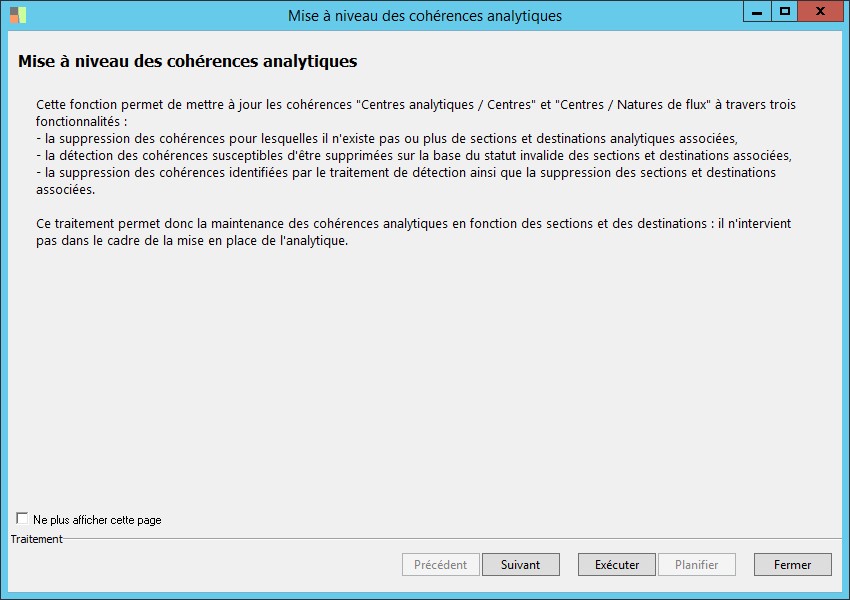Enable the "Ne plus afficher cette page" checkbox

coord(22,519)
